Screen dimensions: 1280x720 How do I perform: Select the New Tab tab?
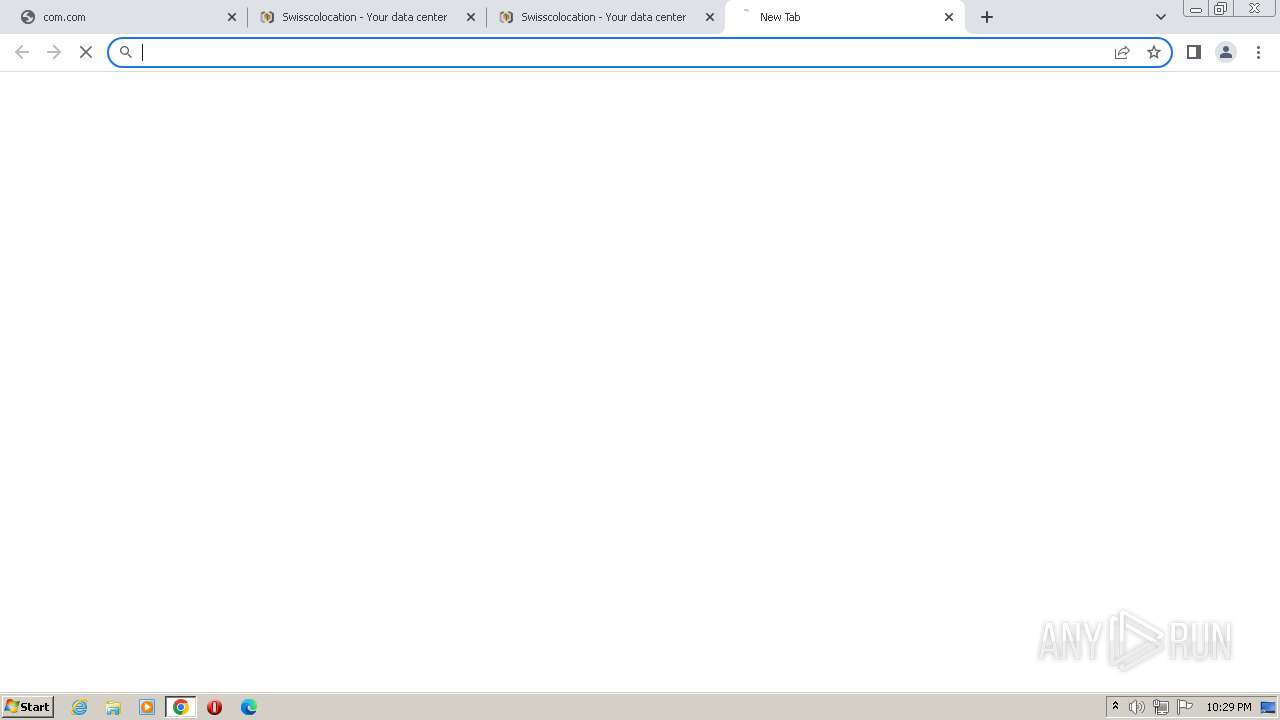pos(845,17)
